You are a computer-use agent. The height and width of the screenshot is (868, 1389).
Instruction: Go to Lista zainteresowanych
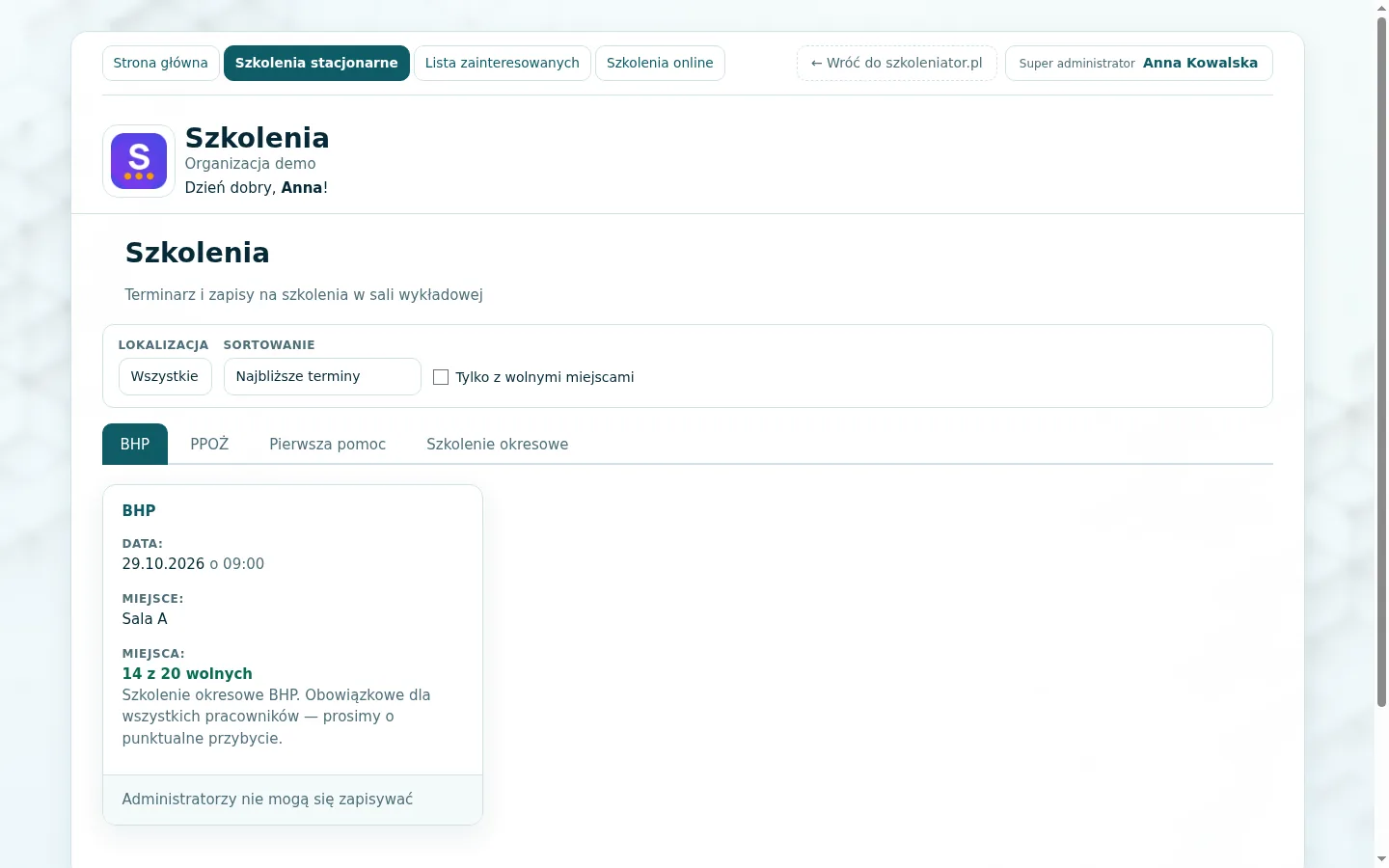pos(502,64)
